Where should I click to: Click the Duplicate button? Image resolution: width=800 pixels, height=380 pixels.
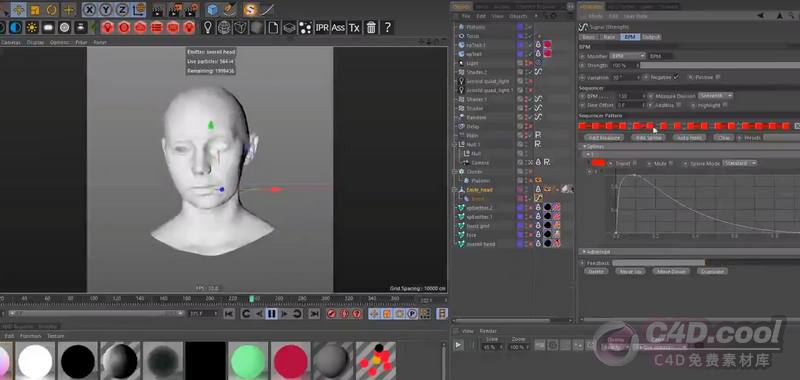(712, 271)
